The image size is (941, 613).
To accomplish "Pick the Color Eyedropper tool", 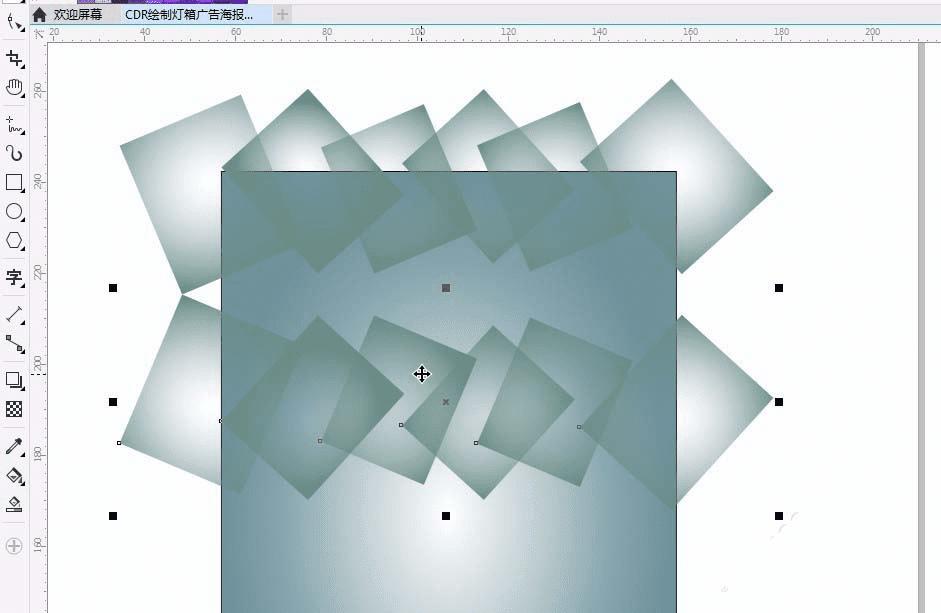I will [14, 446].
